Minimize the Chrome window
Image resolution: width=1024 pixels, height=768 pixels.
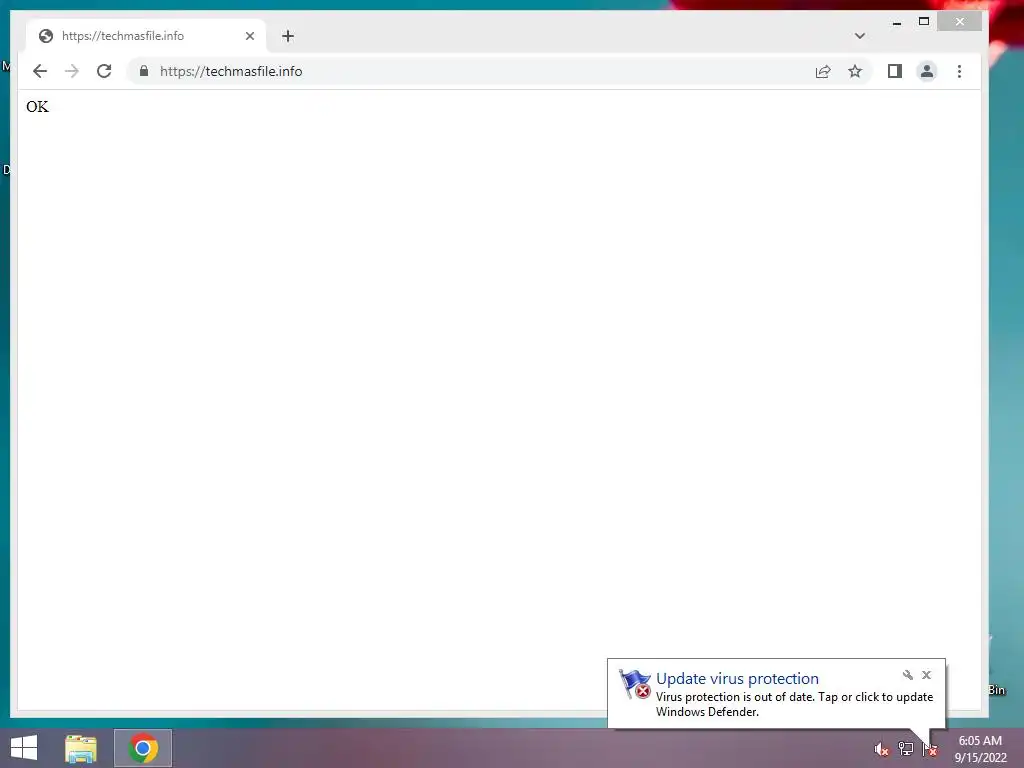point(897,22)
